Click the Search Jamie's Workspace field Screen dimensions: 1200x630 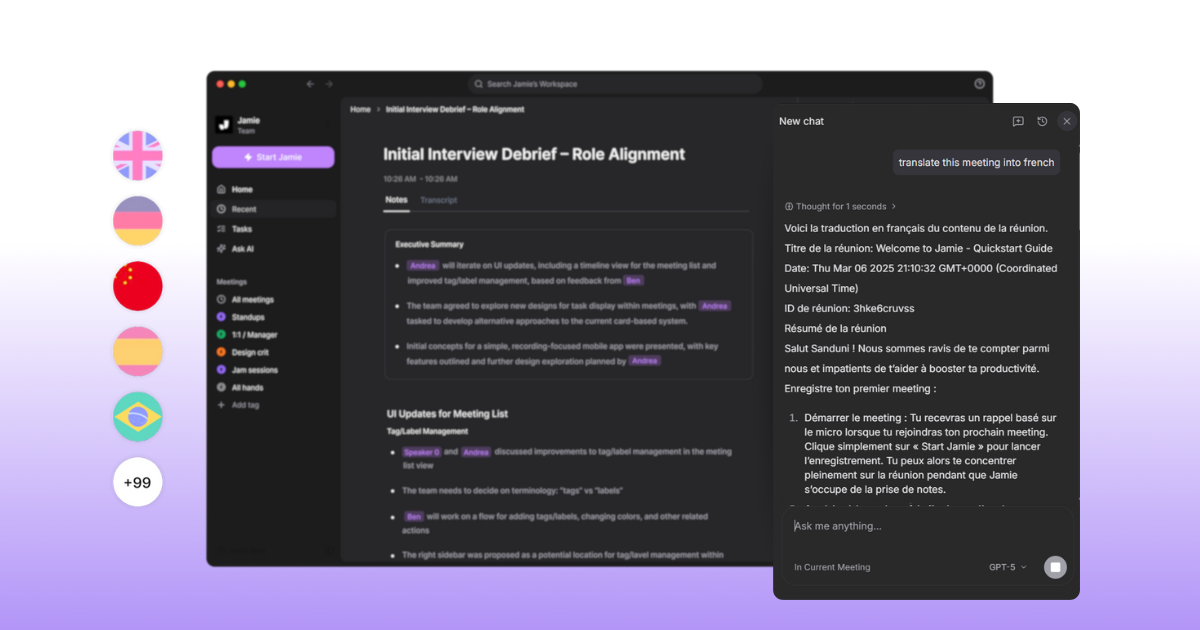click(615, 84)
